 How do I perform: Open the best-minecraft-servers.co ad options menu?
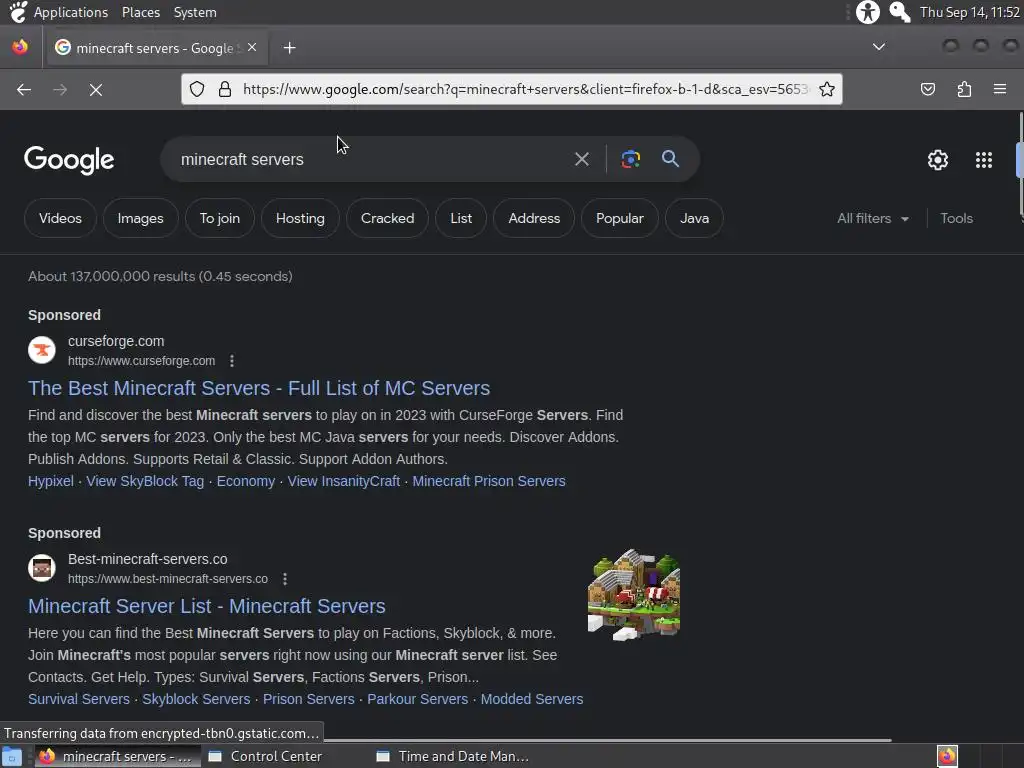pos(285,579)
